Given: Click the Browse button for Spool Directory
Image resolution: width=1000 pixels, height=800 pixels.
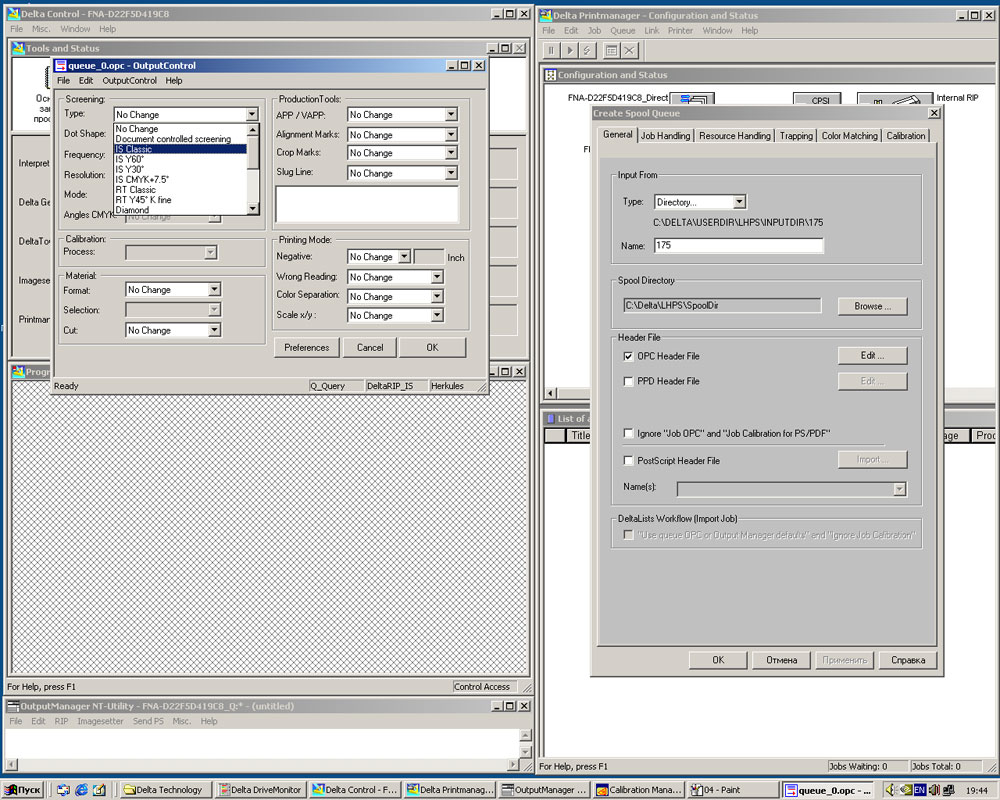Looking at the screenshot, I should point(872,306).
